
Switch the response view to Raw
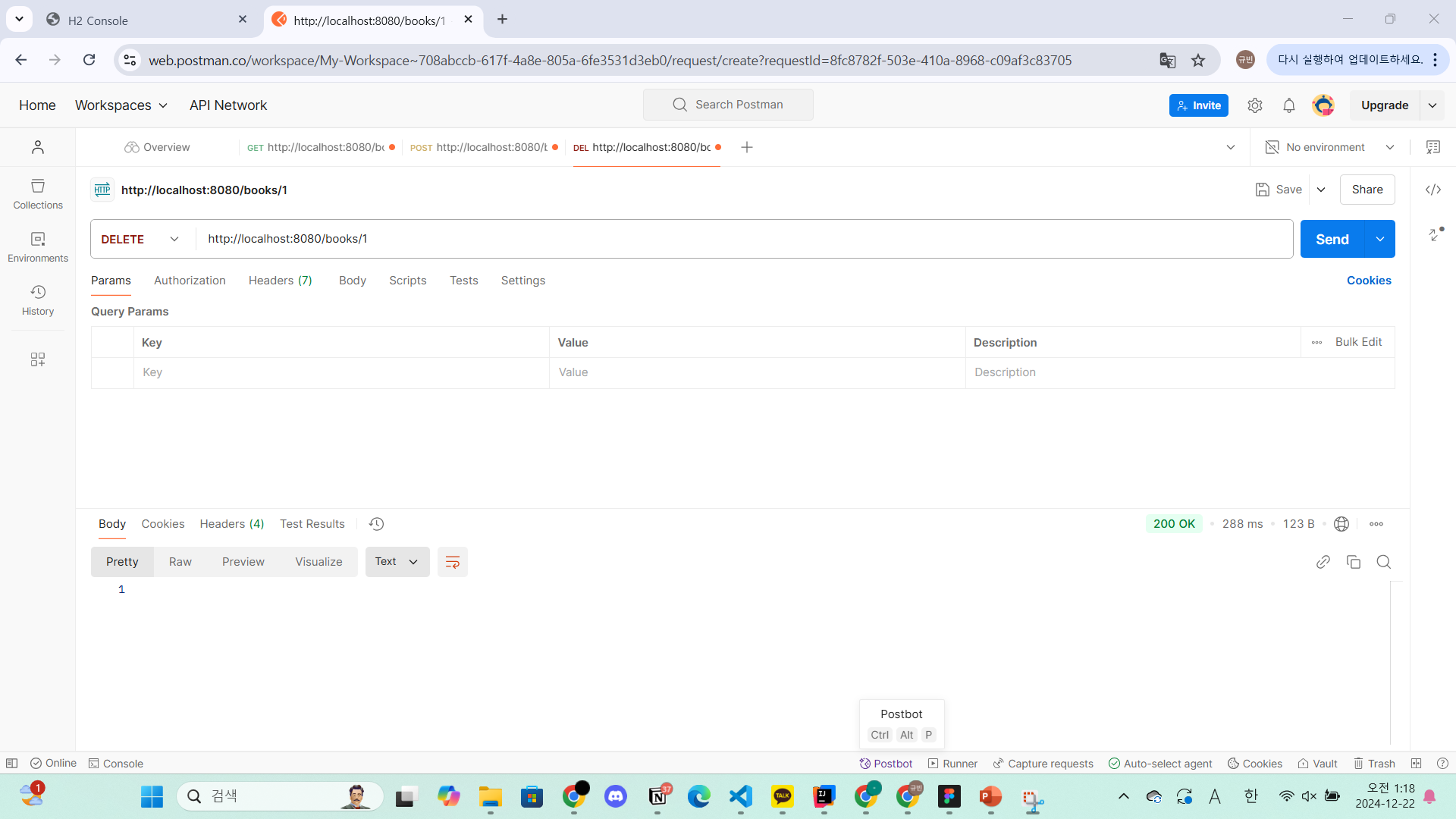click(x=180, y=562)
